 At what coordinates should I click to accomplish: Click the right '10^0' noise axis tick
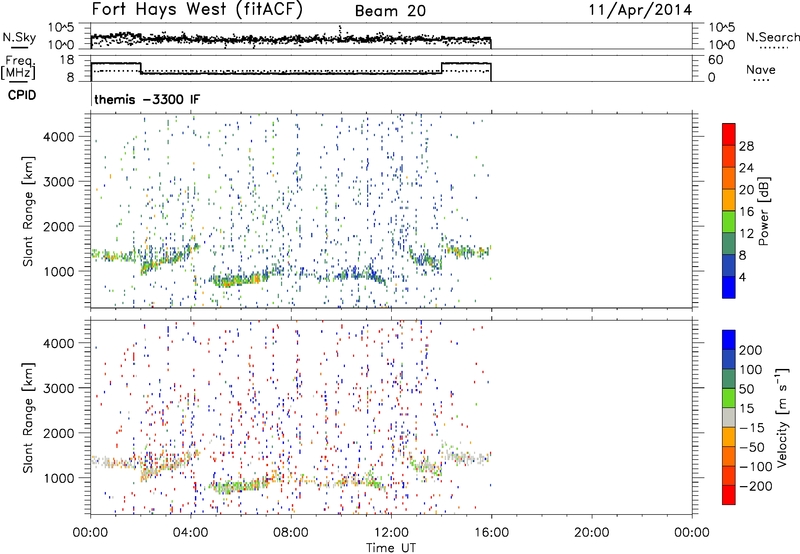[x=721, y=45]
